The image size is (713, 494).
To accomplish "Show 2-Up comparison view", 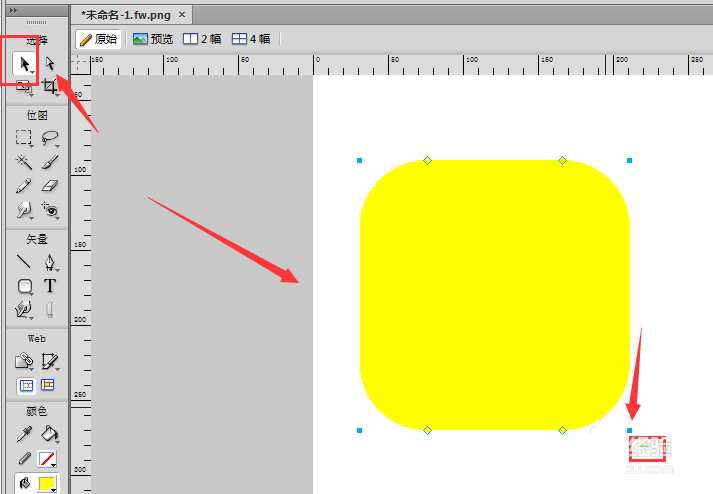I will click(202, 39).
